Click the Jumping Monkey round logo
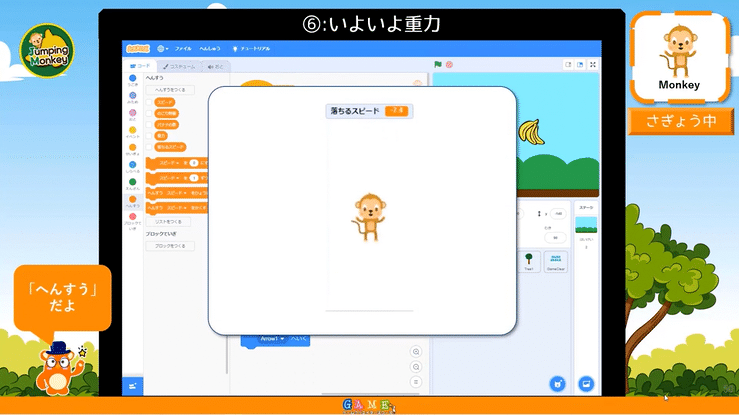This screenshot has height=415, width=739. tap(47, 50)
